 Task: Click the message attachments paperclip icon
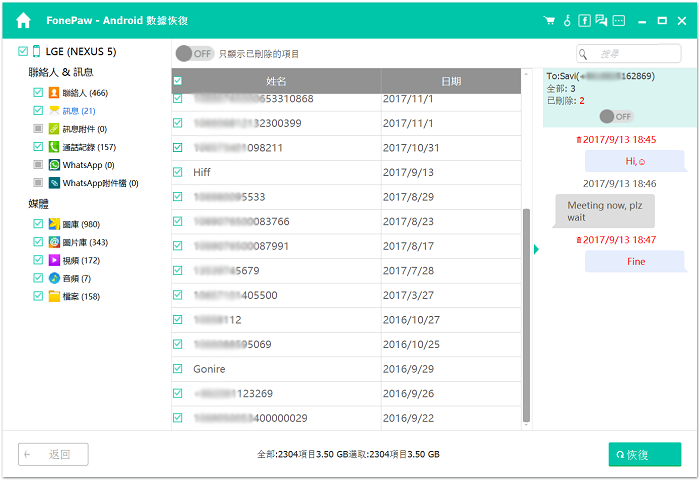click(54, 129)
